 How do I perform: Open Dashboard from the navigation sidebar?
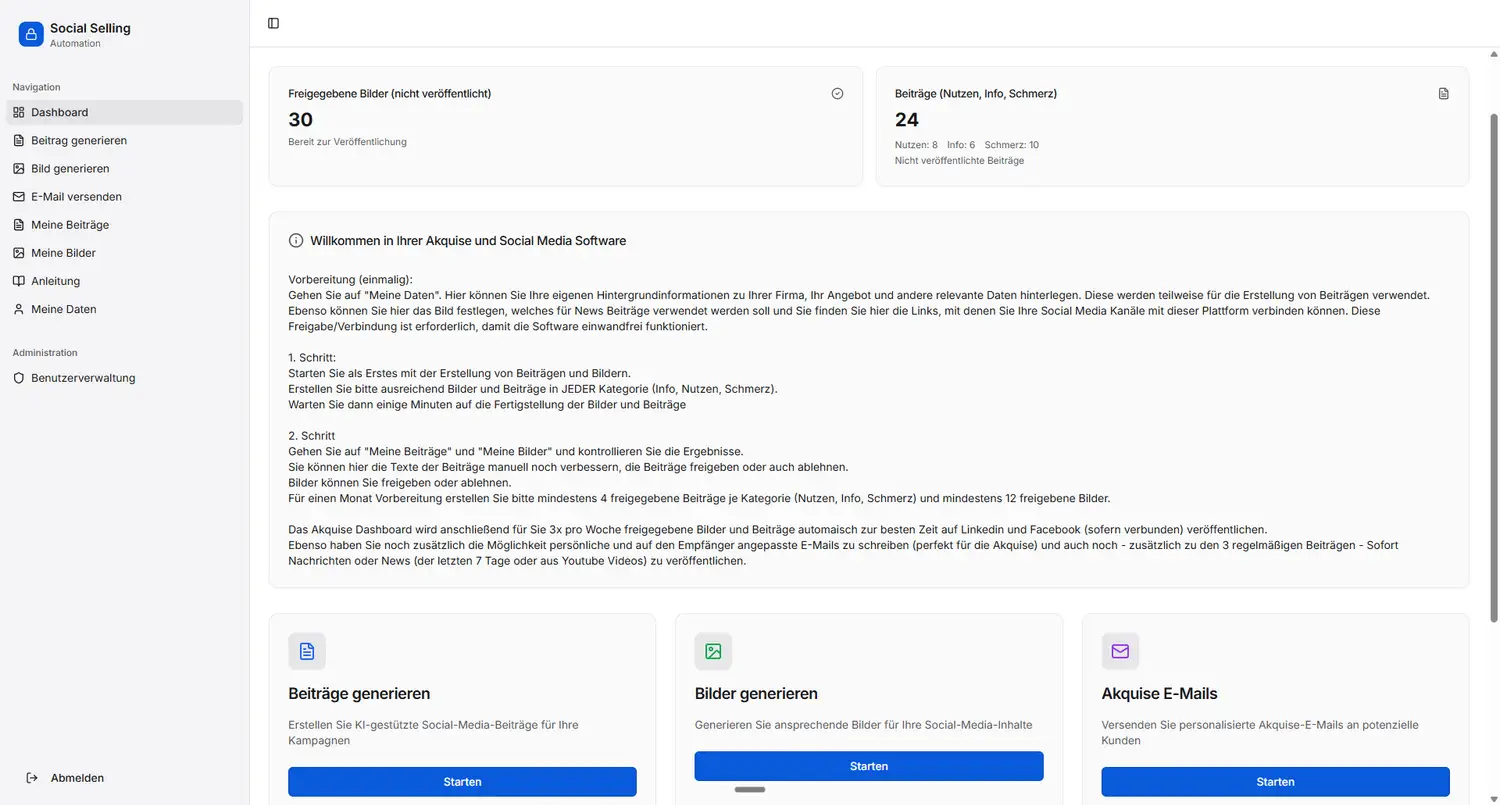(x=60, y=112)
